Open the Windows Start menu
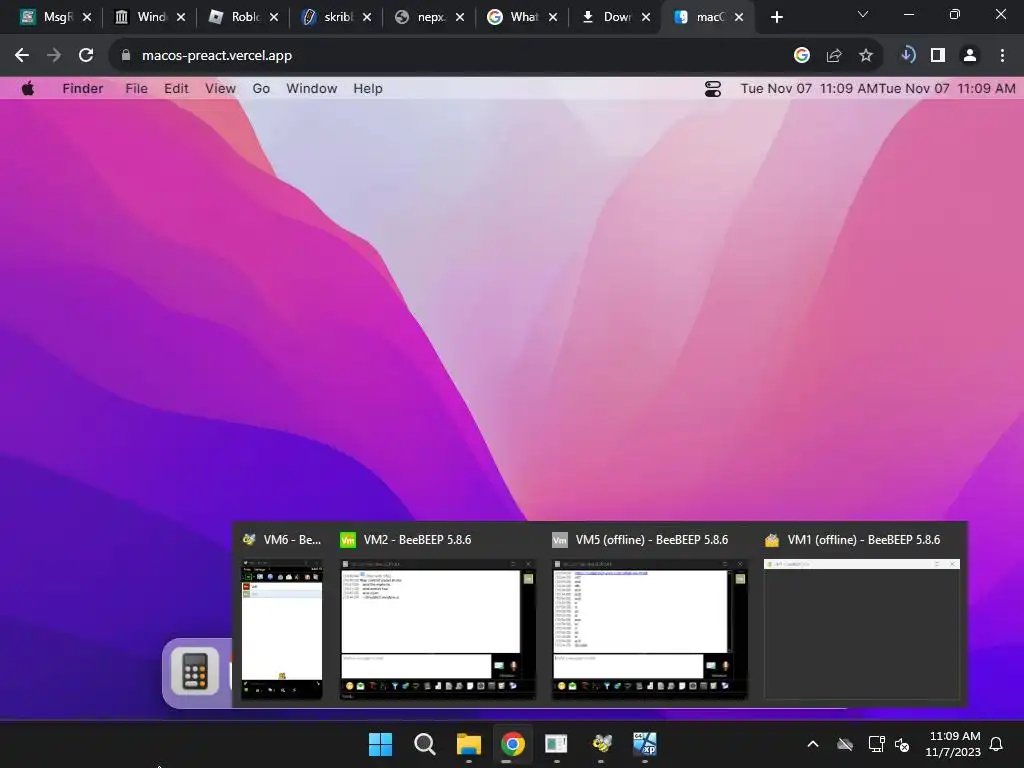Image resolution: width=1024 pixels, height=768 pixels. (x=380, y=744)
